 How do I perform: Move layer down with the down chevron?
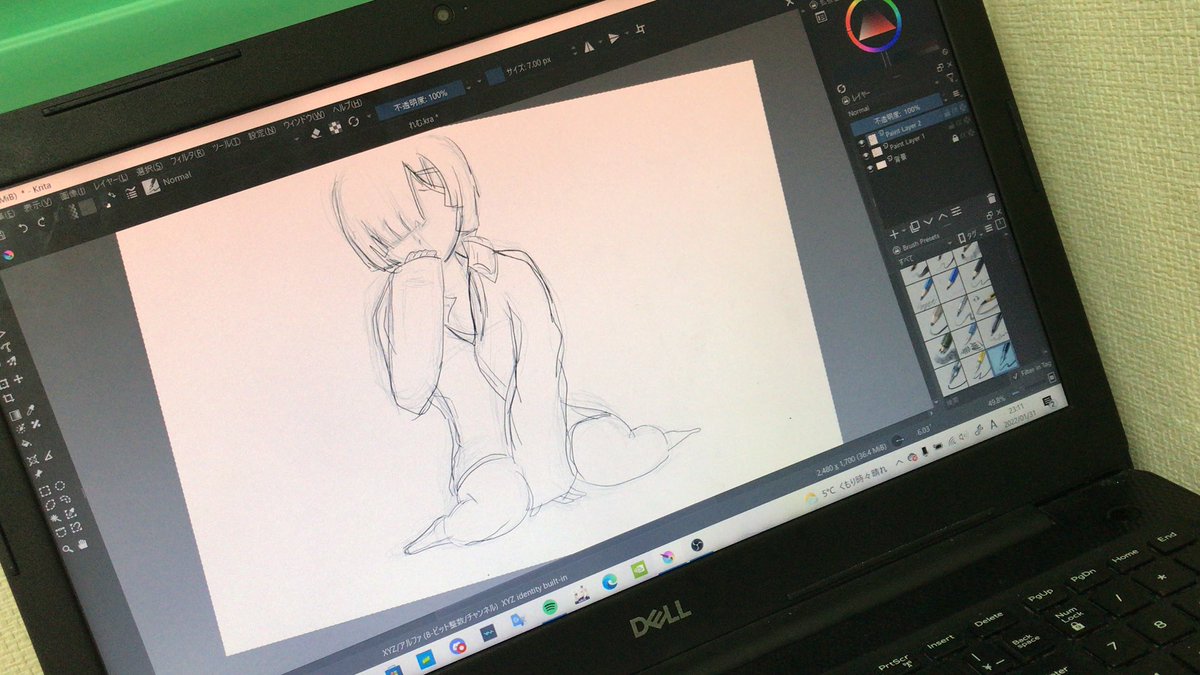[x=928, y=222]
